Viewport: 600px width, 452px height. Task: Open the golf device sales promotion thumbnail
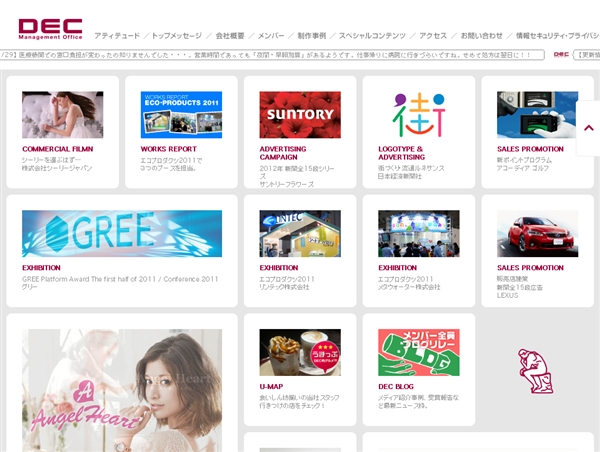(x=537, y=115)
